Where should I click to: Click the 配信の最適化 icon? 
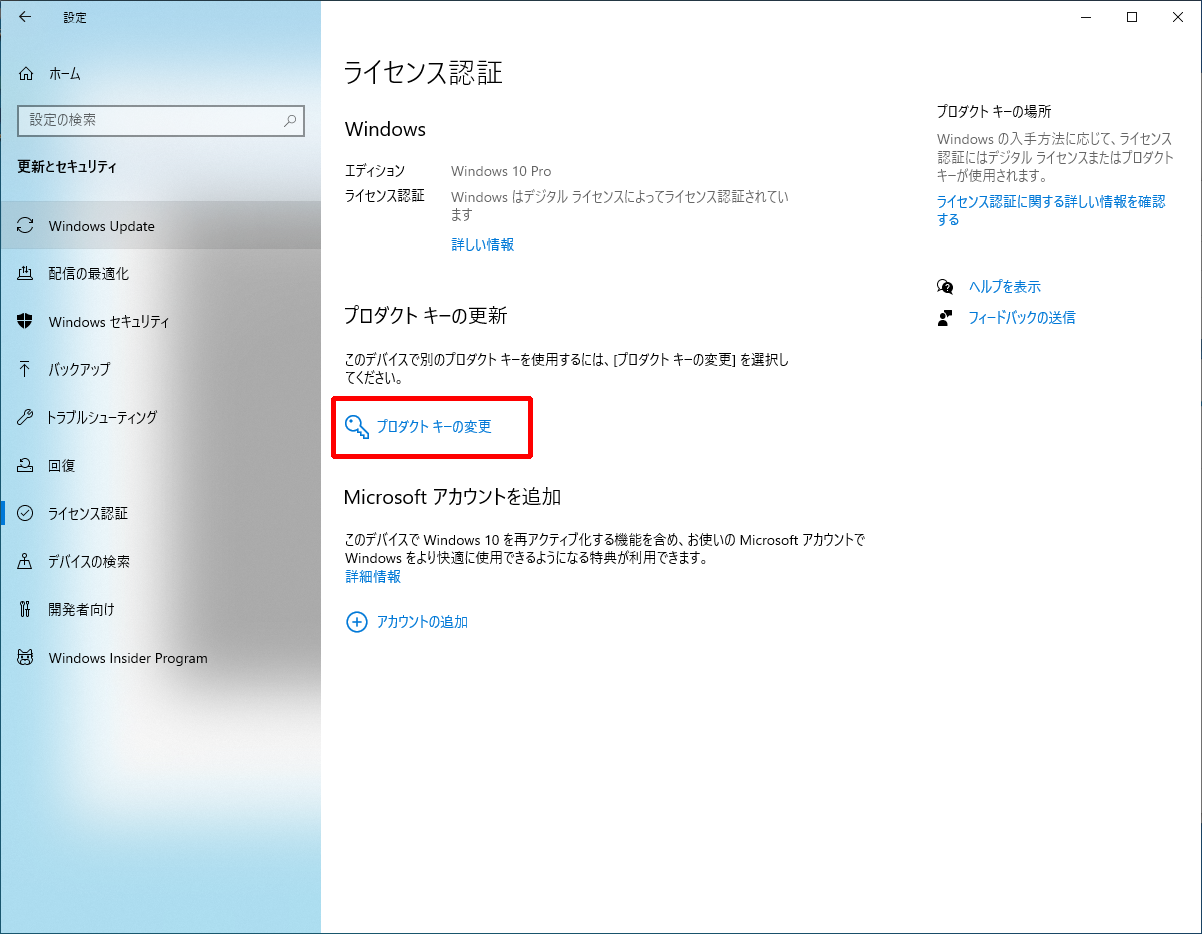[x=26, y=274]
